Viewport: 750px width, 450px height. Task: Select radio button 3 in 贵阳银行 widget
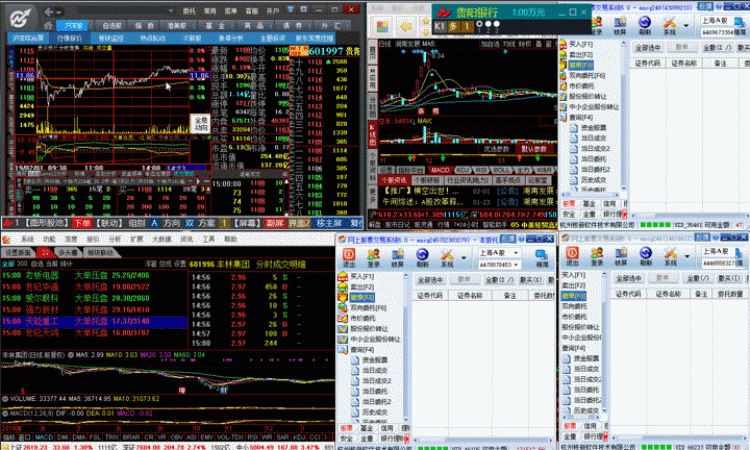point(496,24)
